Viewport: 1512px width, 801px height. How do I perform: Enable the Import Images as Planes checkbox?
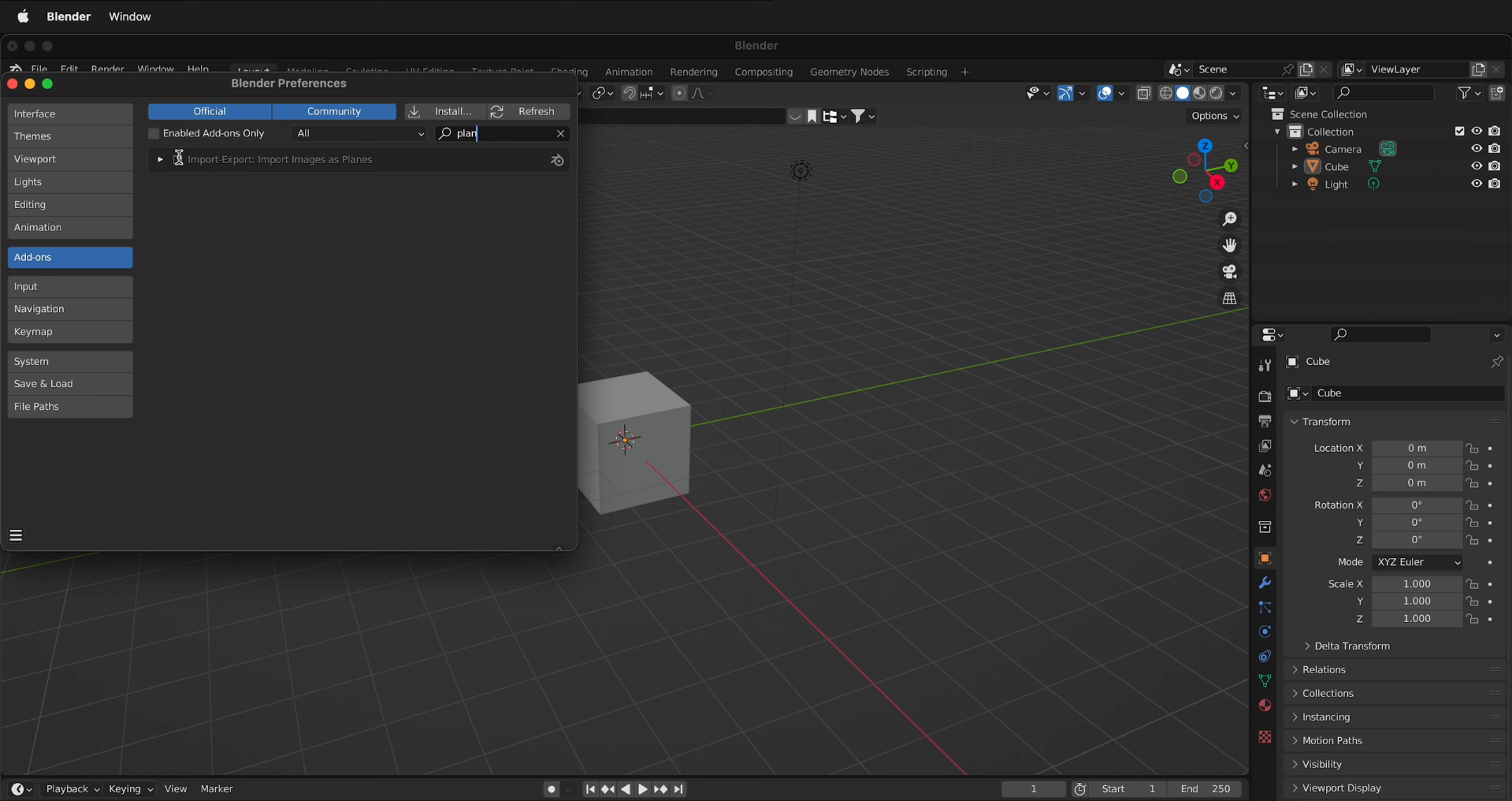[x=178, y=159]
